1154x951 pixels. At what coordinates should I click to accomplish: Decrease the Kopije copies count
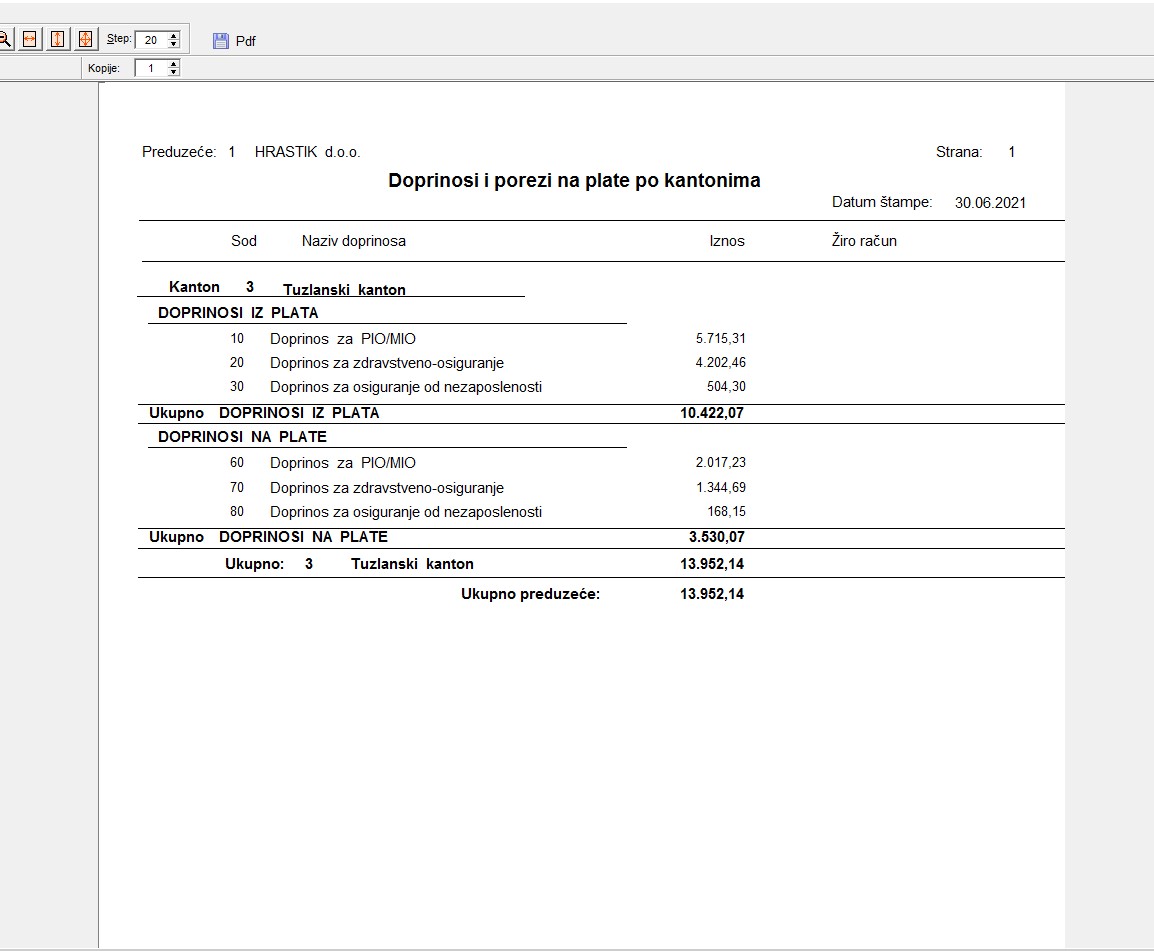(x=174, y=72)
